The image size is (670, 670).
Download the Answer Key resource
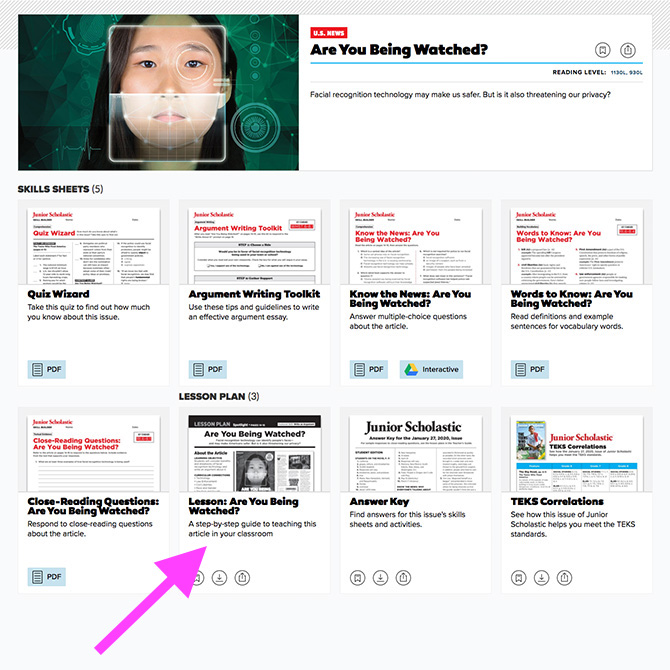point(380,578)
